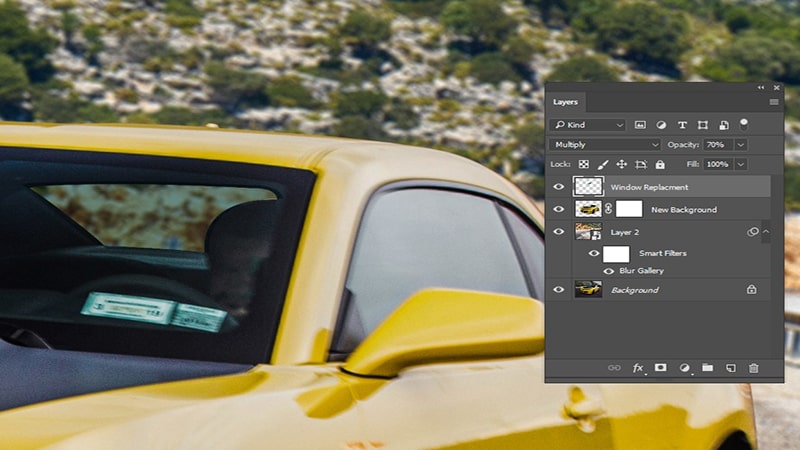
Task: Click the Link Layers icon
Action: coord(614,368)
